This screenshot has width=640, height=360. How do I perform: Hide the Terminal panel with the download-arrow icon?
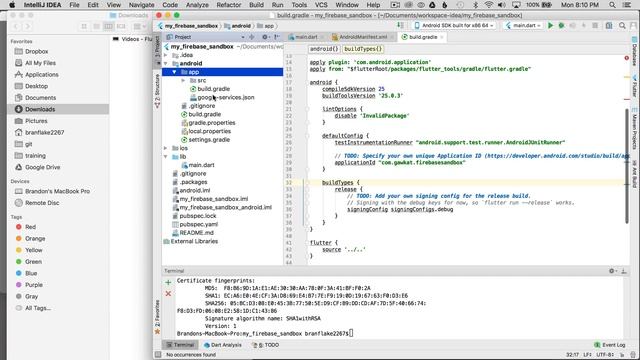(624, 271)
